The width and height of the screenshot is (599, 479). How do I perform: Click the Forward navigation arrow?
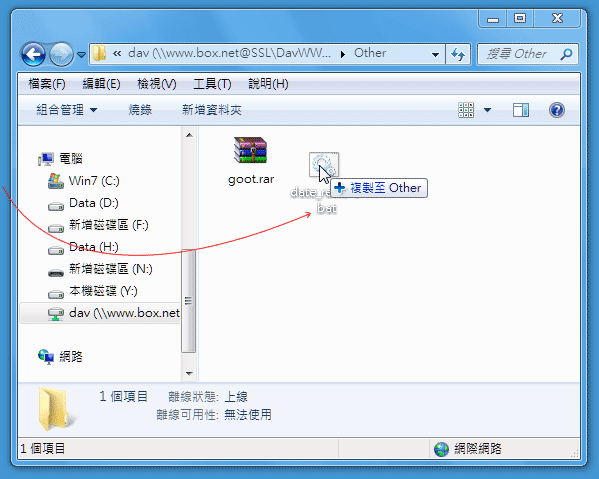(x=62, y=54)
